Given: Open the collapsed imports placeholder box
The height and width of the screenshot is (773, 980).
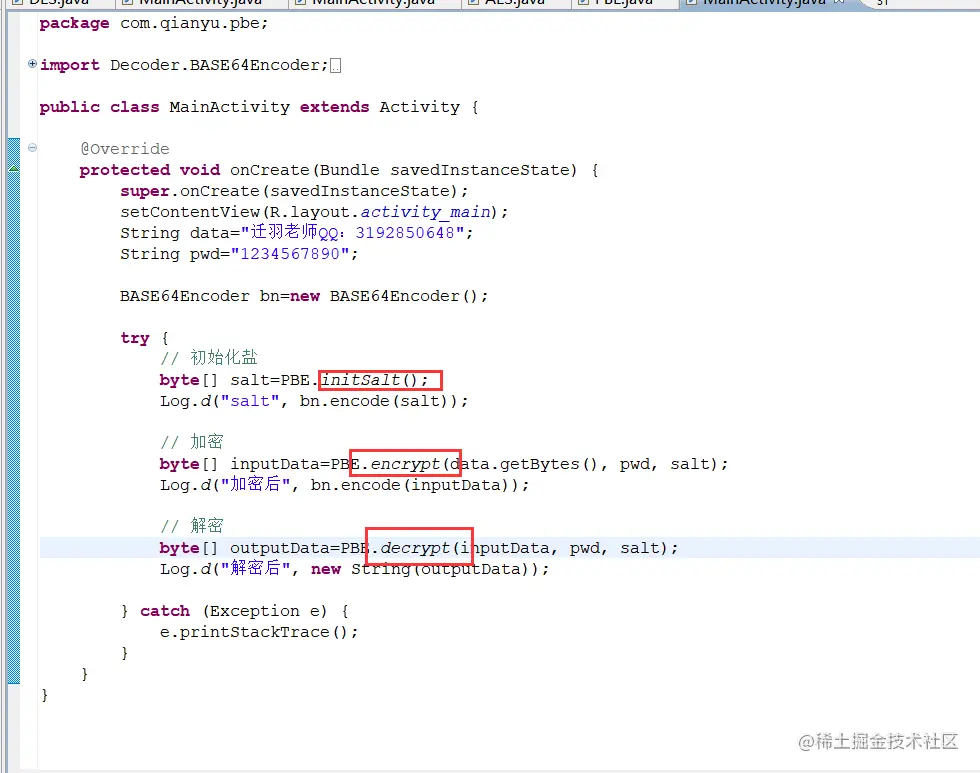Looking at the screenshot, I should tap(336, 66).
